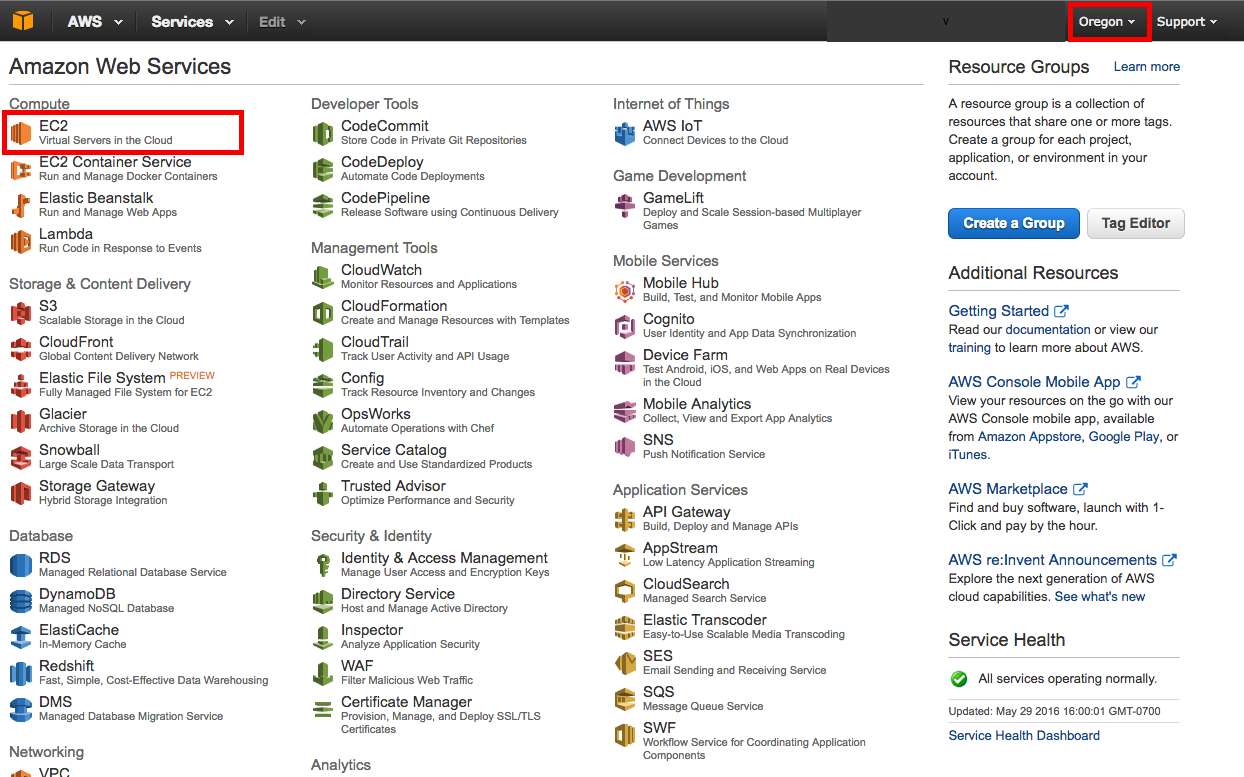Image resolution: width=1244 pixels, height=777 pixels.
Task: Expand the Oregon region dropdown
Action: click(1107, 22)
